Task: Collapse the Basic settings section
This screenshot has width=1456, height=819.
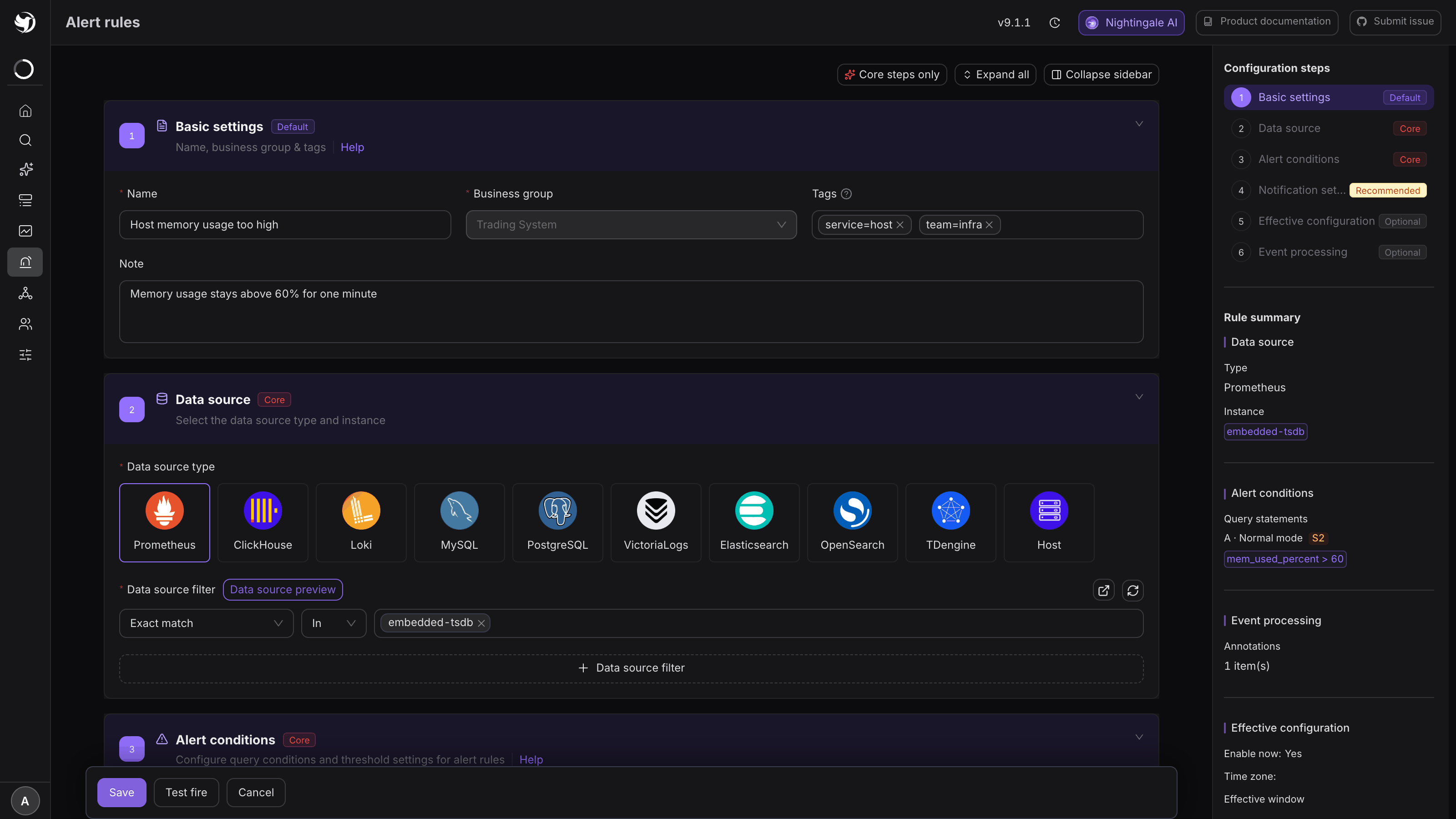Action: (1139, 124)
